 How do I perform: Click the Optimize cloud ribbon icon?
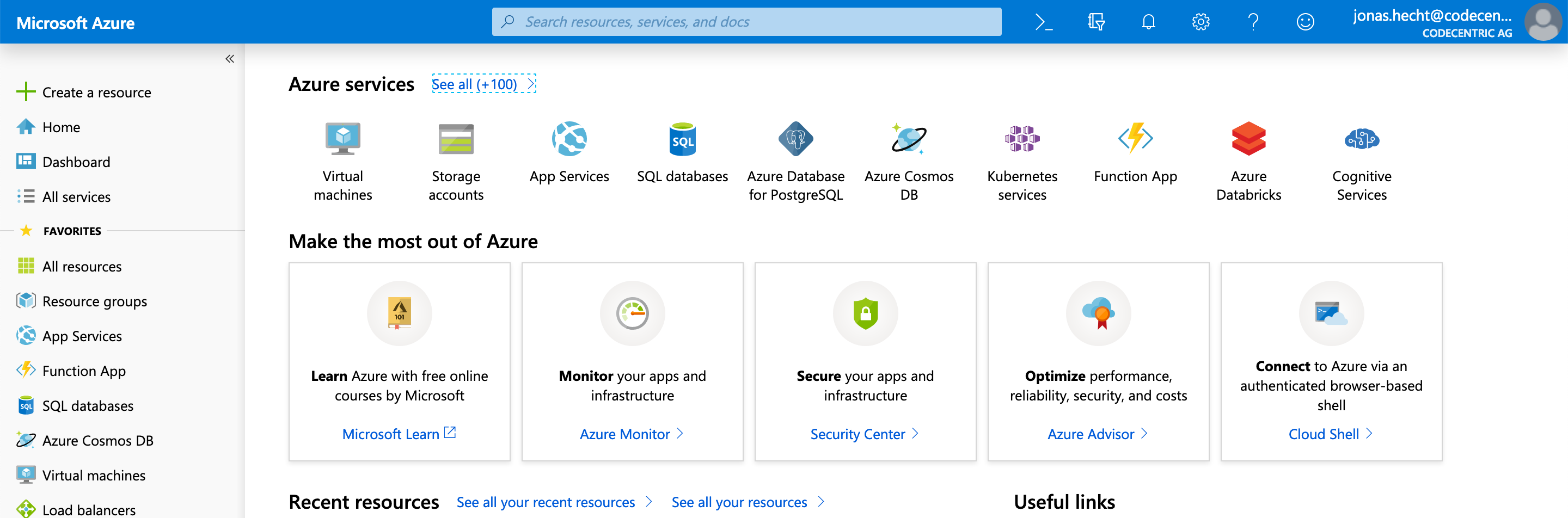click(1098, 313)
